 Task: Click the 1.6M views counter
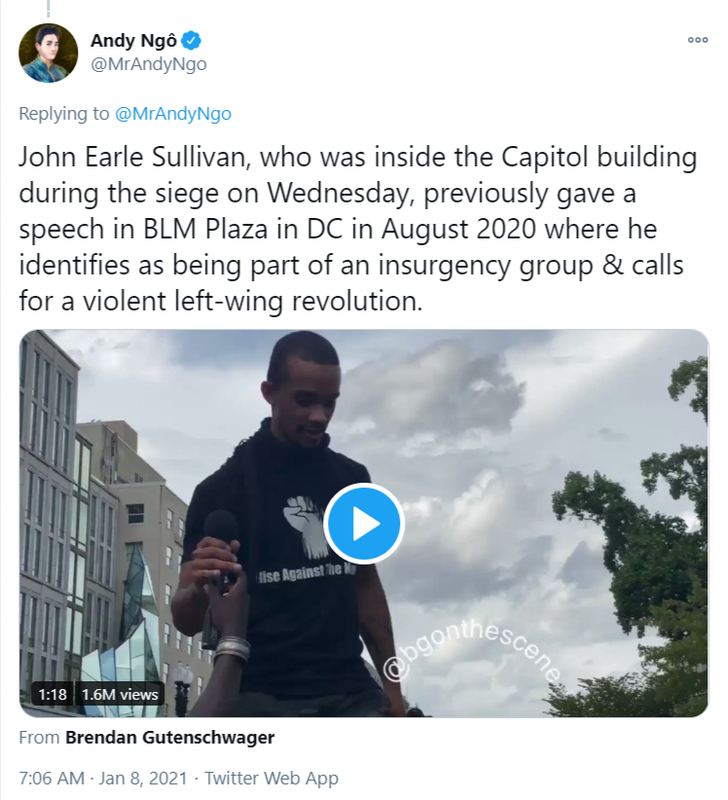[120, 694]
